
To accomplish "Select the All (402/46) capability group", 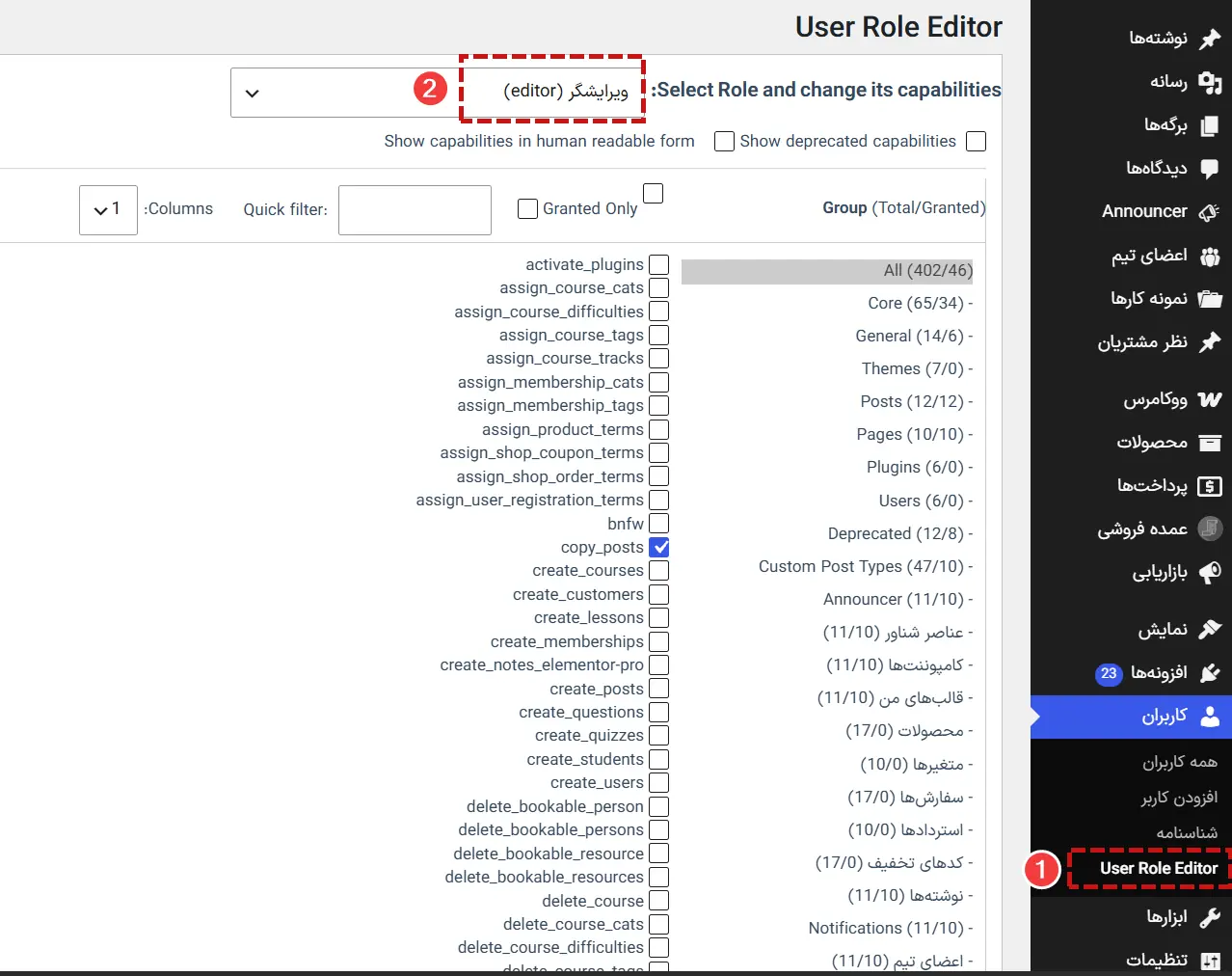I will [x=827, y=271].
